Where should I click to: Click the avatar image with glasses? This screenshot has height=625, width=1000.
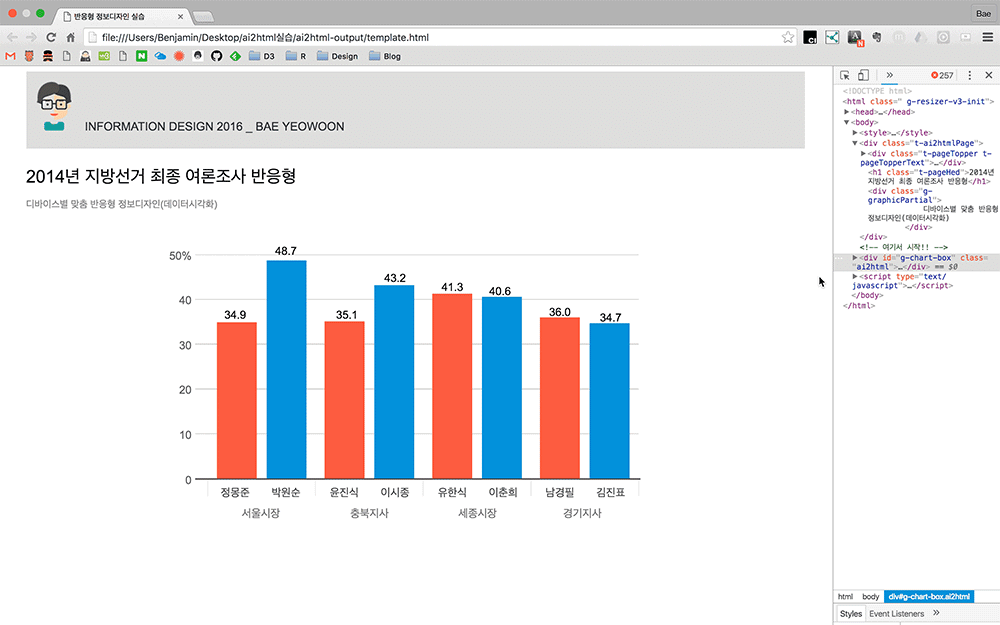(54, 106)
